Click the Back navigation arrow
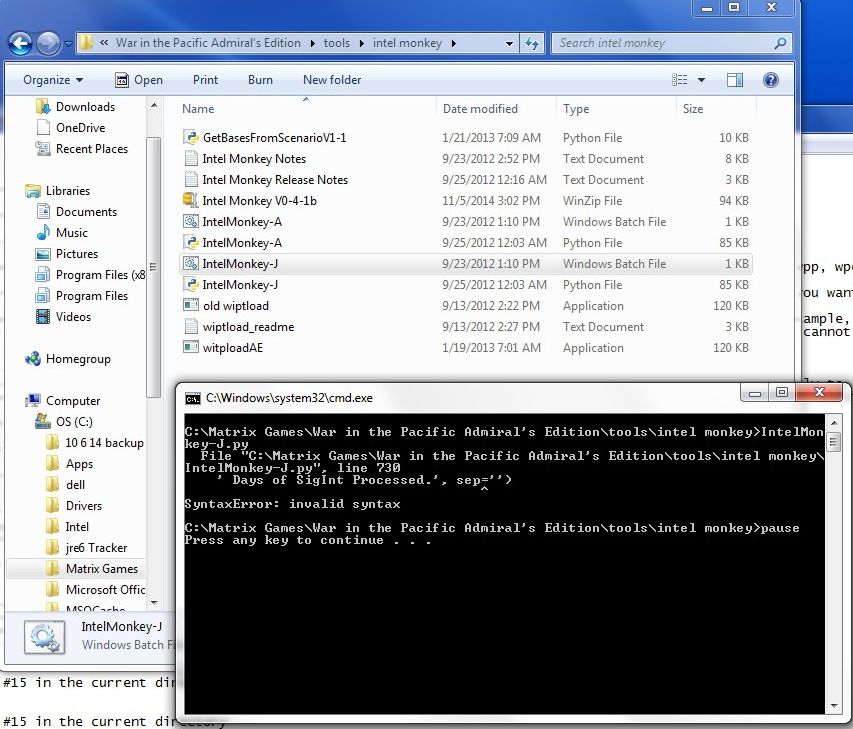 20,44
